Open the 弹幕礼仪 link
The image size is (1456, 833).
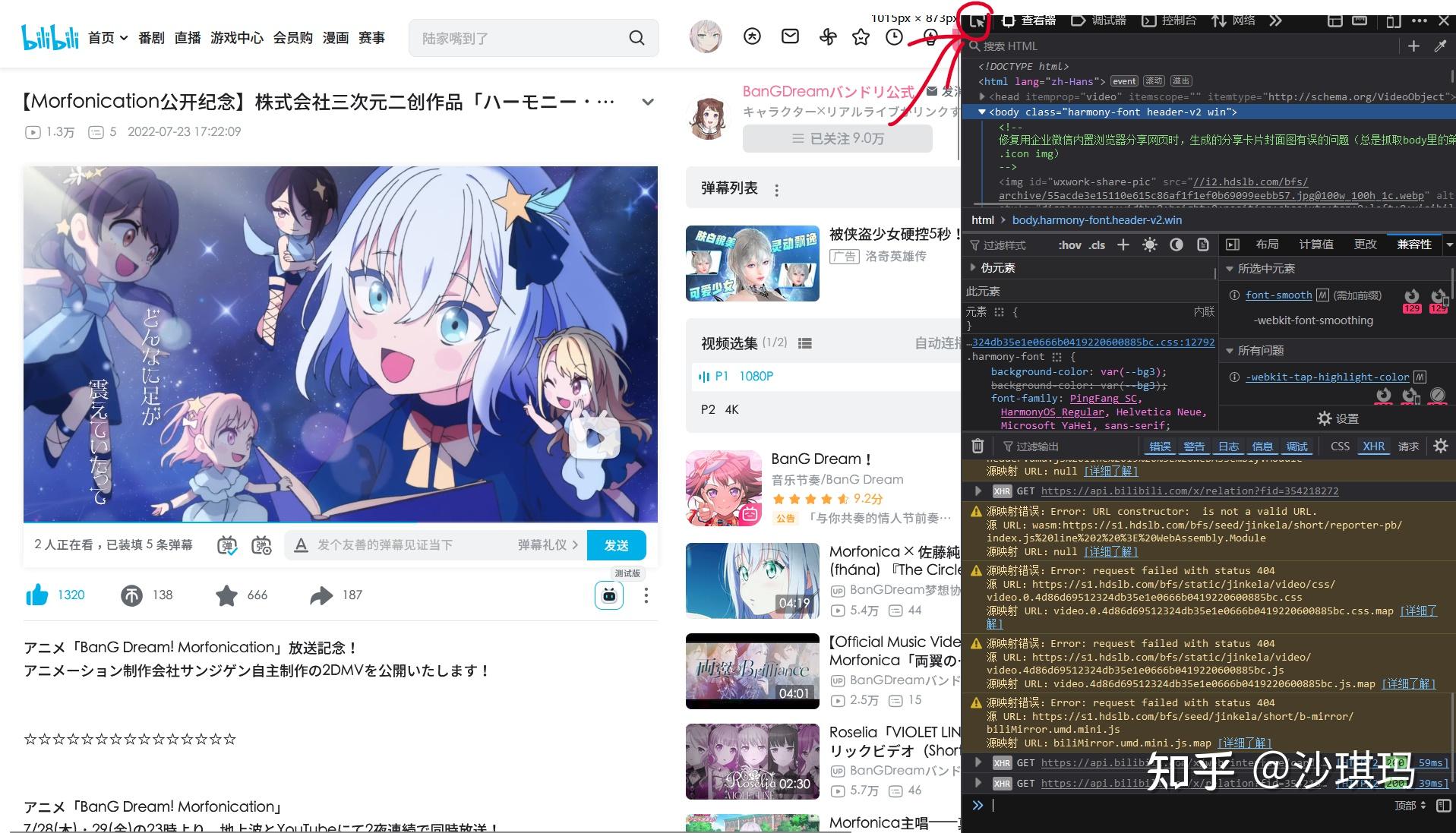(x=548, y=545)
